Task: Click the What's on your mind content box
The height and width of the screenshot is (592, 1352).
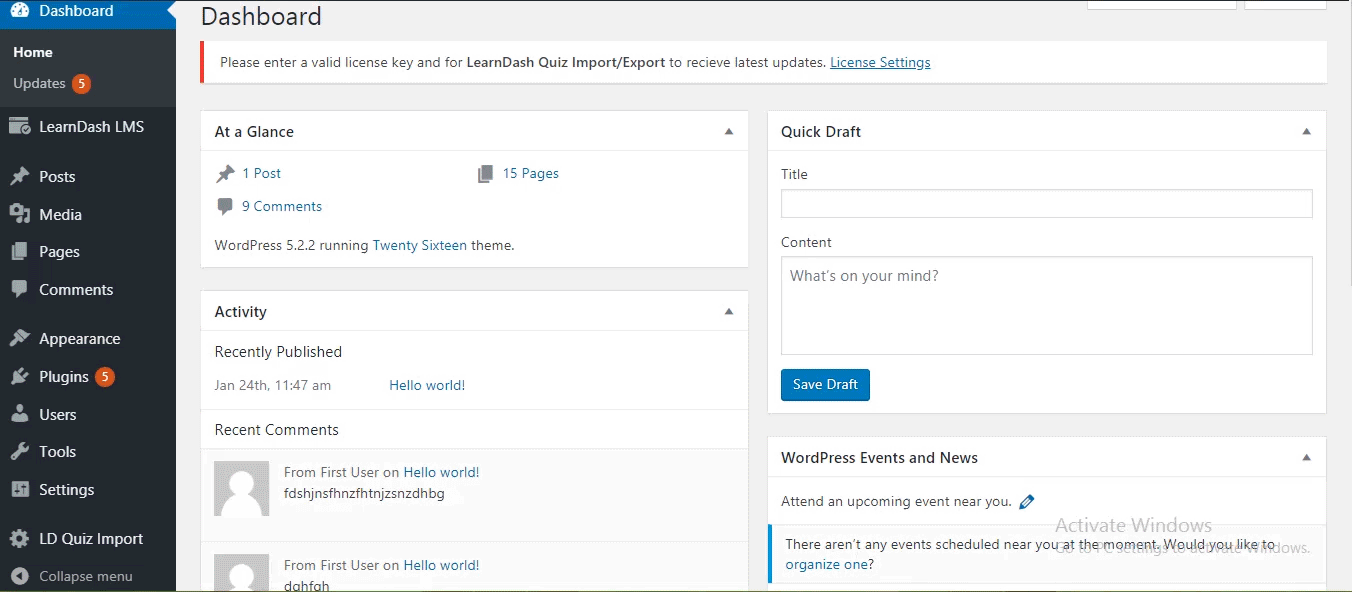Action: coord(1046,306)
